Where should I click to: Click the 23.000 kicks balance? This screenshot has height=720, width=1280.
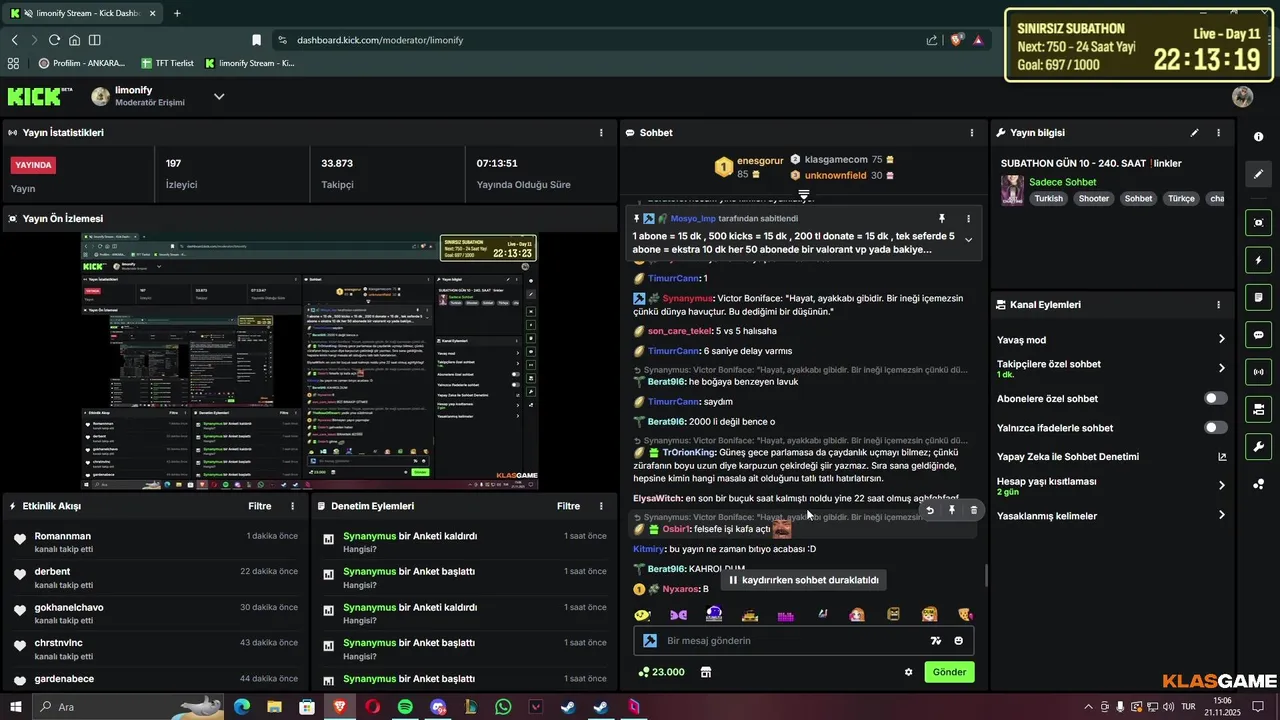pyautogui.click(x=661, y=672)
